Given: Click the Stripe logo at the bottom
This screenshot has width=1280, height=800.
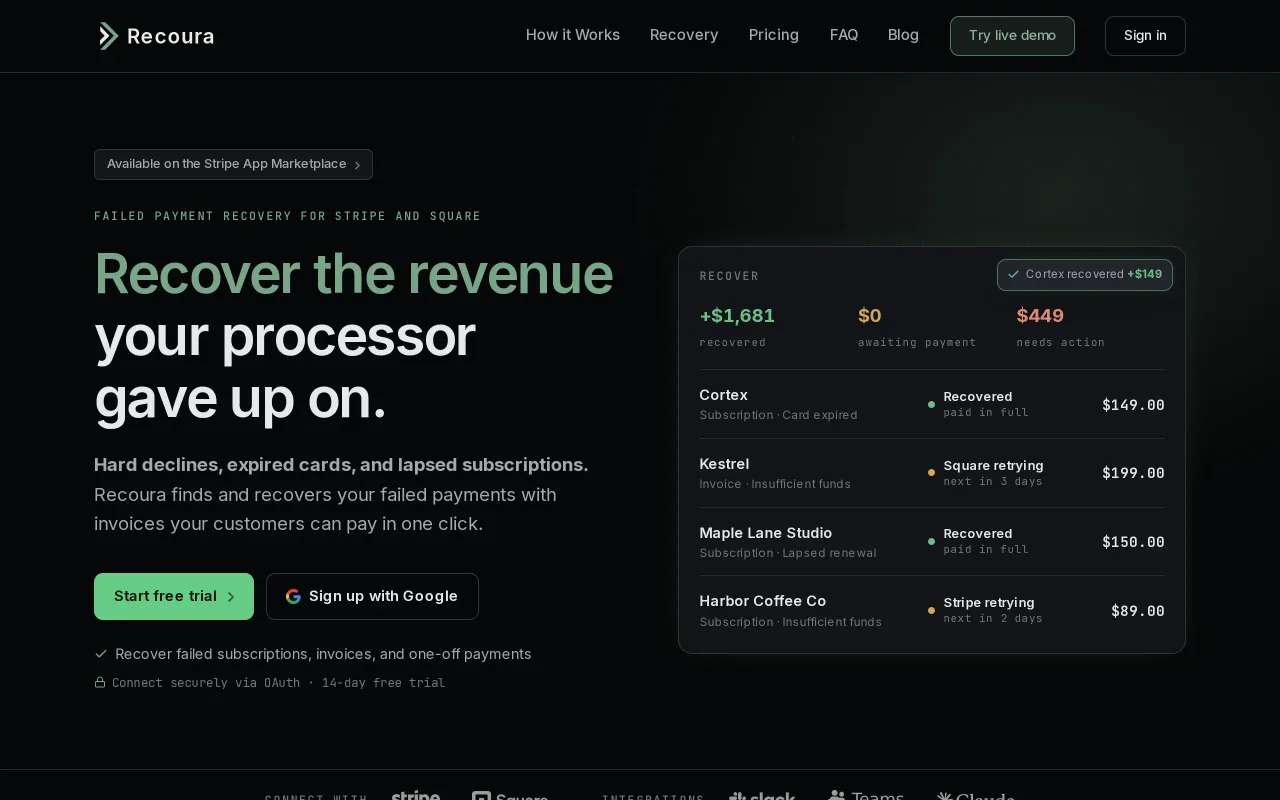Looking at the screenshot, I should 415,796.
